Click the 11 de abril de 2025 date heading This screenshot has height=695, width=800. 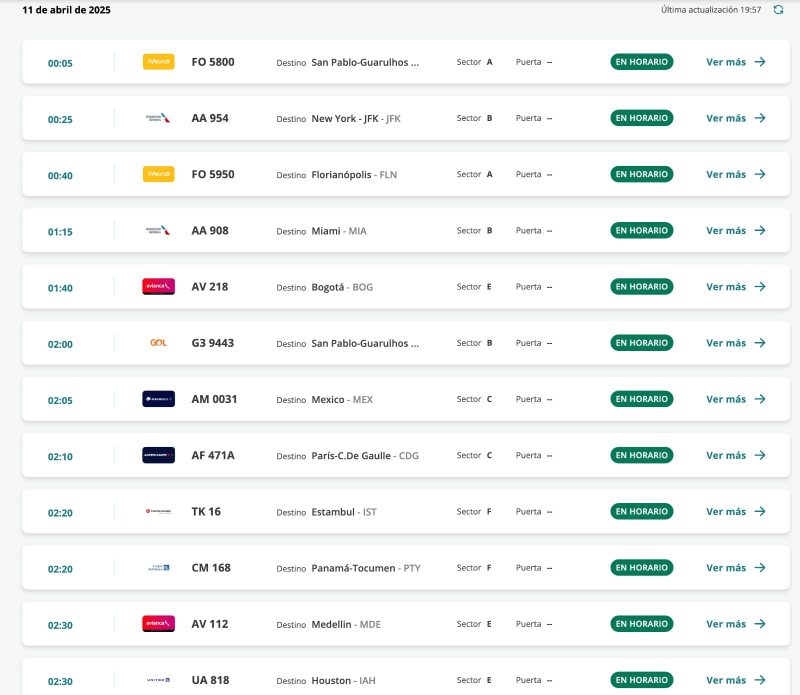pyautogui.click(x=66, y=10)
